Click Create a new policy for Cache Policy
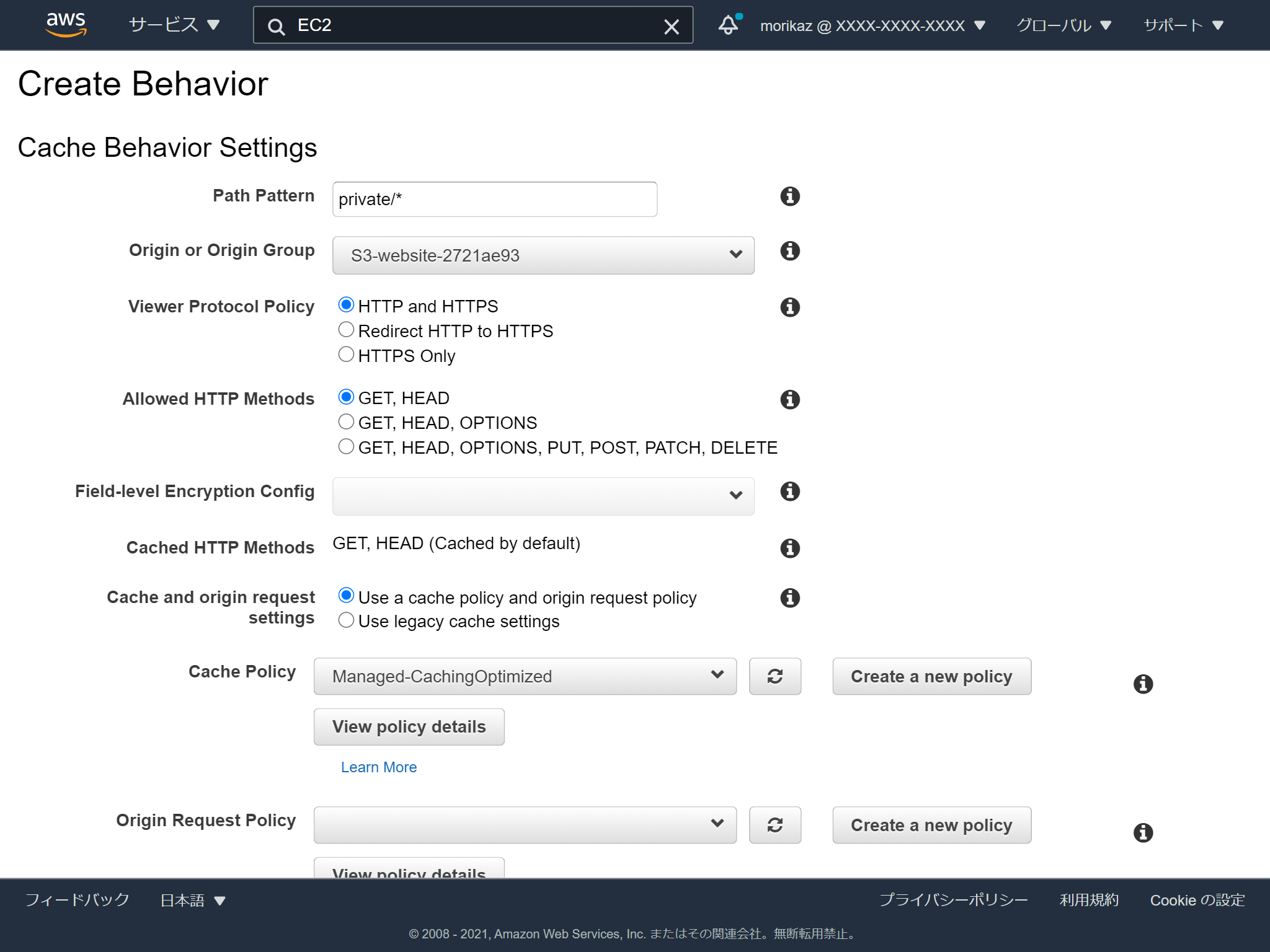Viewport: 1270px width, 952px height. coord(931,676)
